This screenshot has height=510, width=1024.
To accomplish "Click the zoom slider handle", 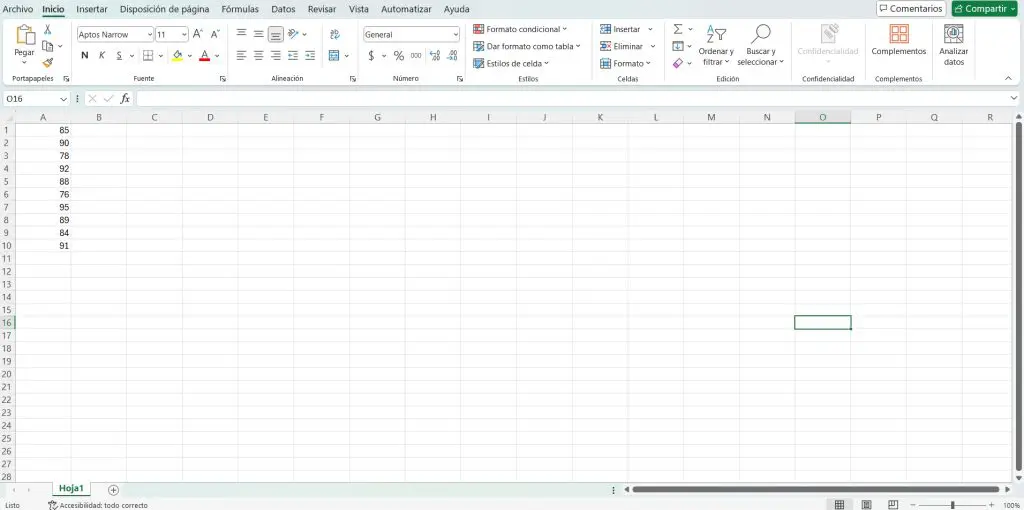I will coord(952,505).
